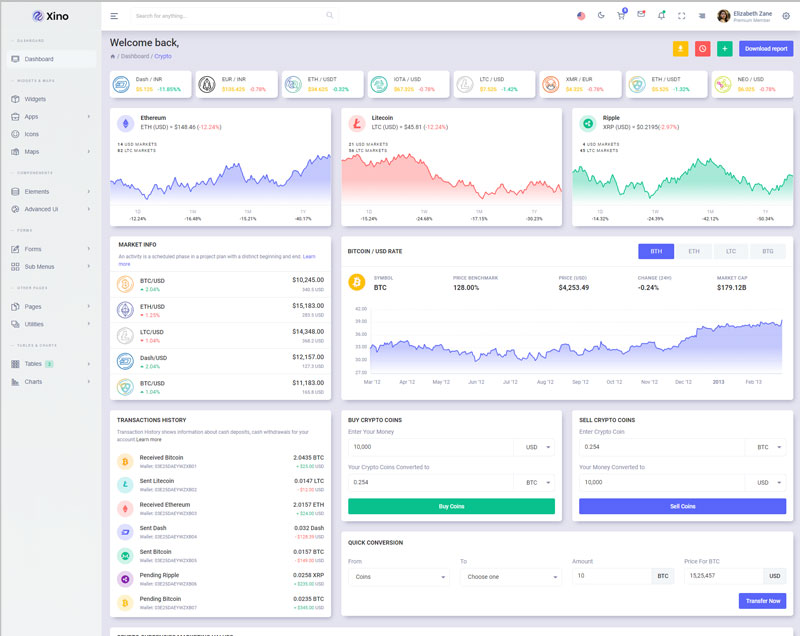Click the green plus icon button

[724, 48]
